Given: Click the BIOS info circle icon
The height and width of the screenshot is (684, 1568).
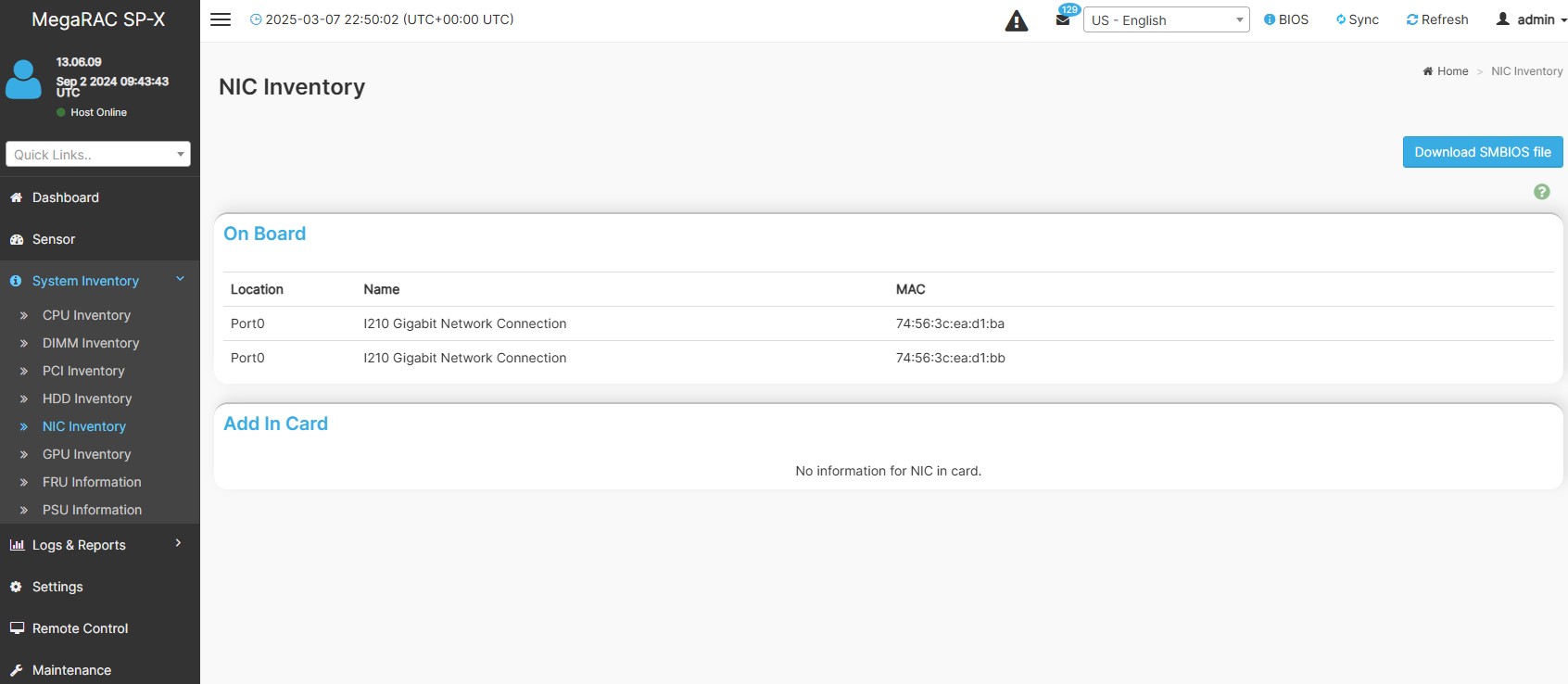Looking at the screenshot, I should pos(1270,19).
